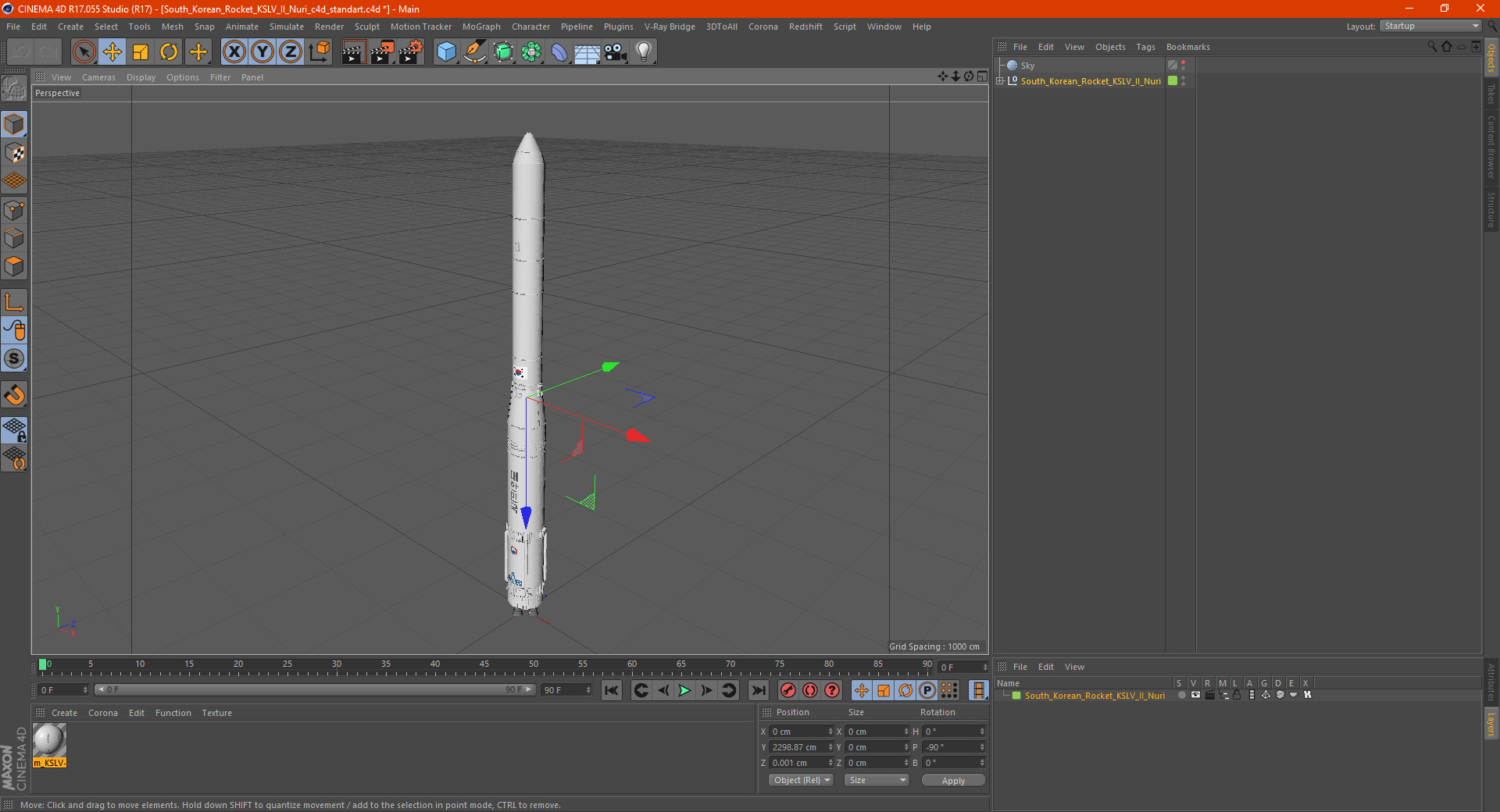Open viewport Cameras menu

coord(98,77)
